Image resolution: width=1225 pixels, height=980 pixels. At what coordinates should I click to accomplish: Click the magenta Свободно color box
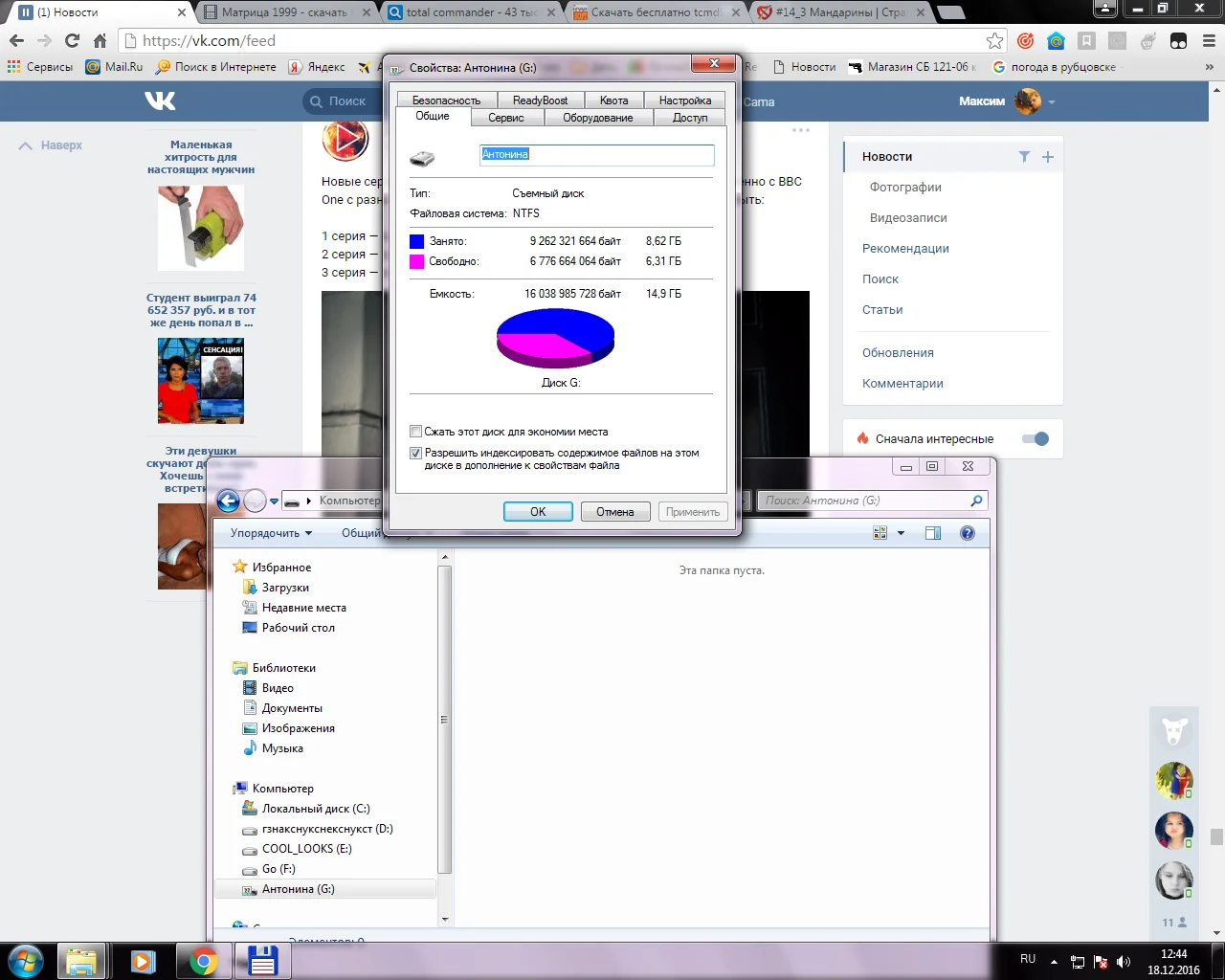pos(416,261)
